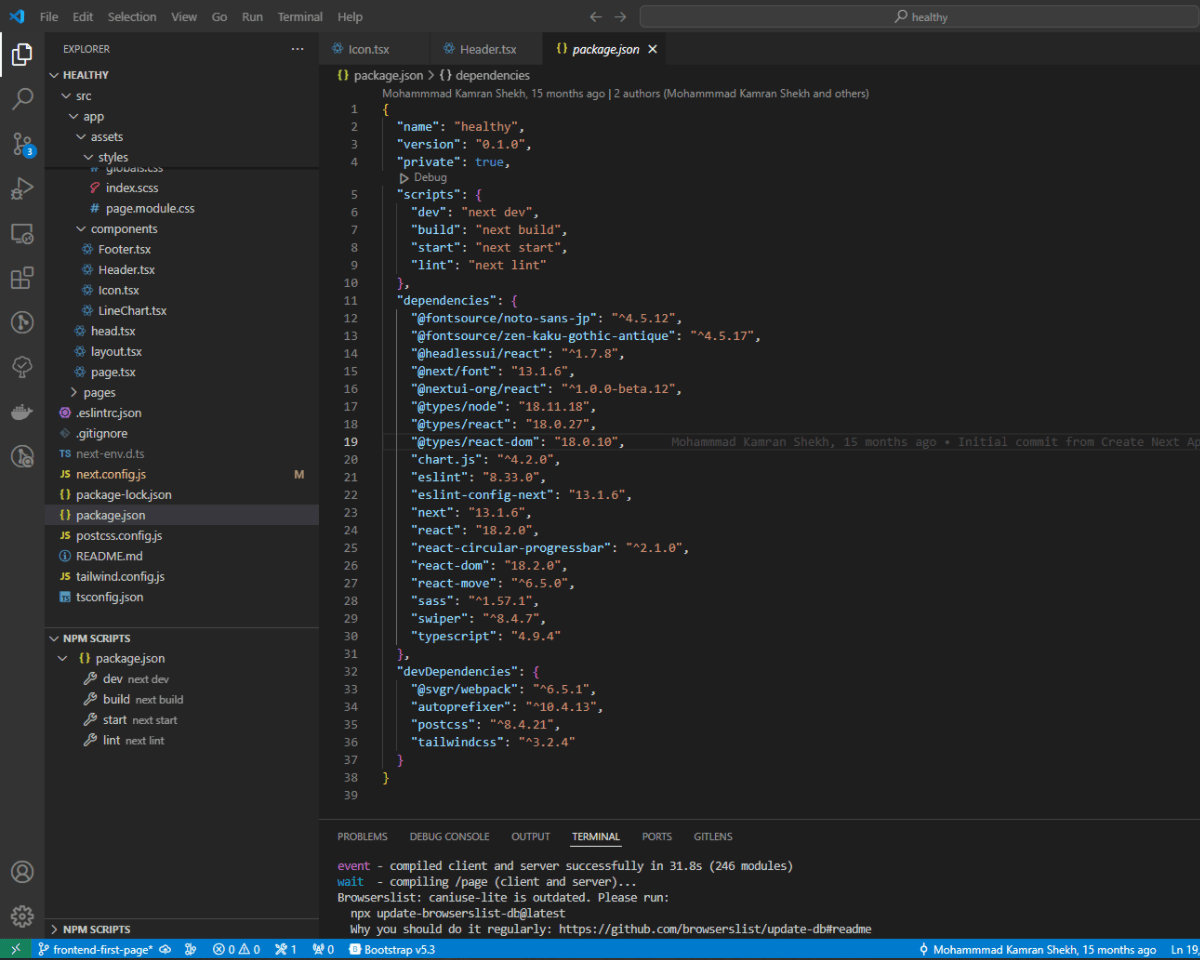This screenshot has width=1200, height=960.
Task: Switch to the PROBLEMS panel tab
Action: pyautogui.click(x=362, y=837)
